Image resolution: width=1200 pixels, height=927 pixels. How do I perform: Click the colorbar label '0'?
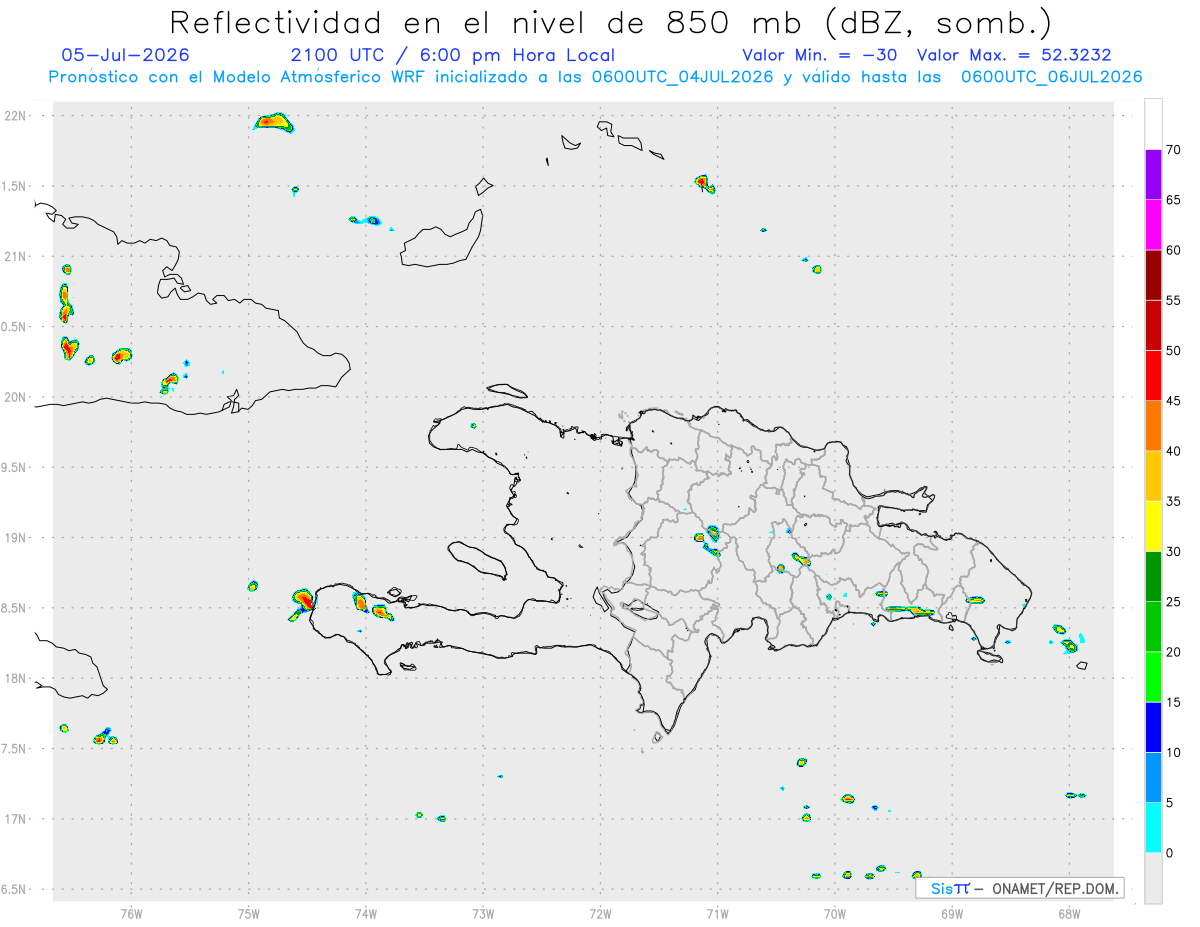pos(1170,853)
